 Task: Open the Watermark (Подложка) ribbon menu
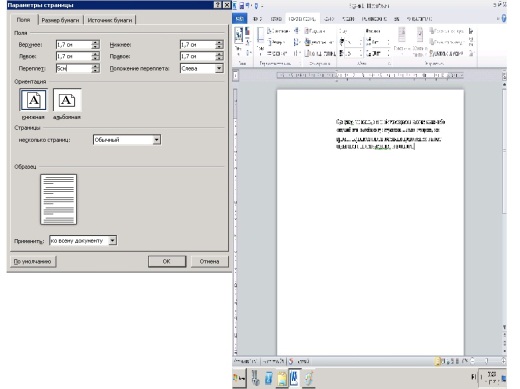tap(315, 31)
